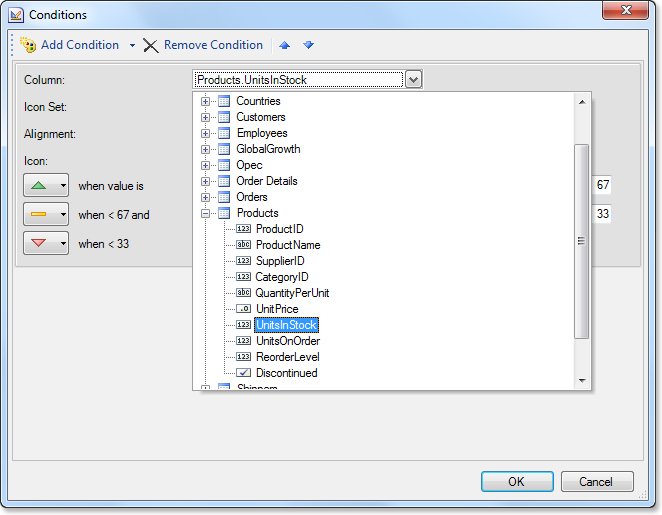The width and height of the screenshot is (662, 515).
Task: Choose the CategoryID column
Action: 282,277
